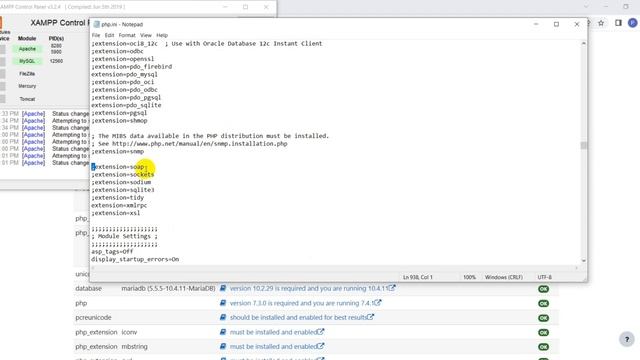Toggle the Tomcat service box in XAMPP
This screenshot has width=640, height=360.
pos(2,99)
